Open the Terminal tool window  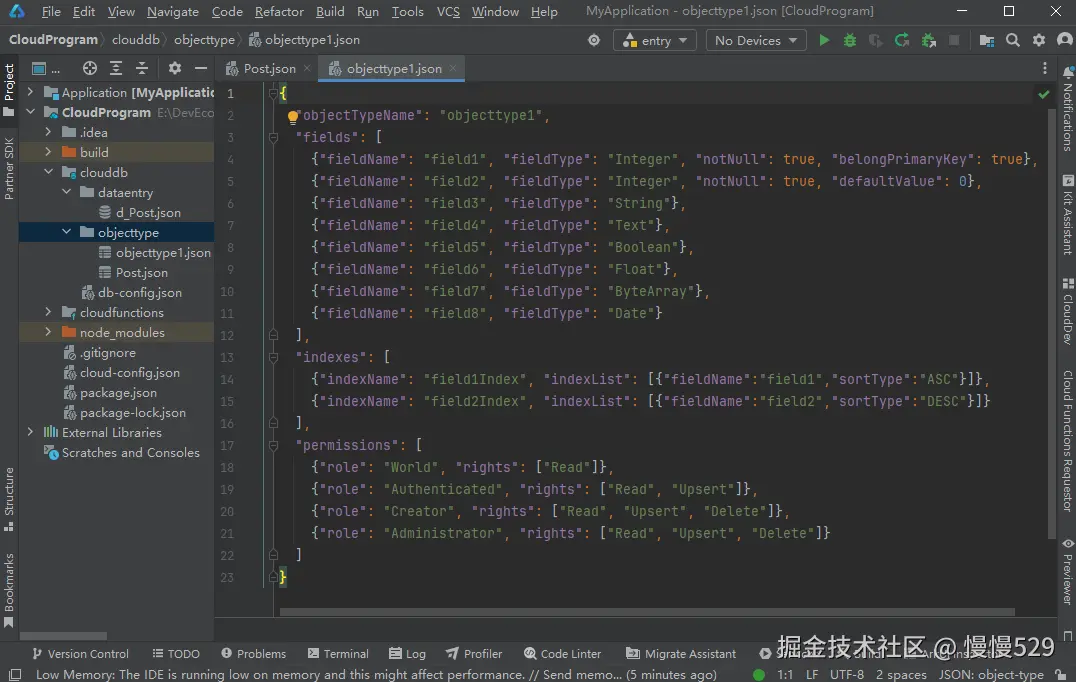(x=338, y=654)
